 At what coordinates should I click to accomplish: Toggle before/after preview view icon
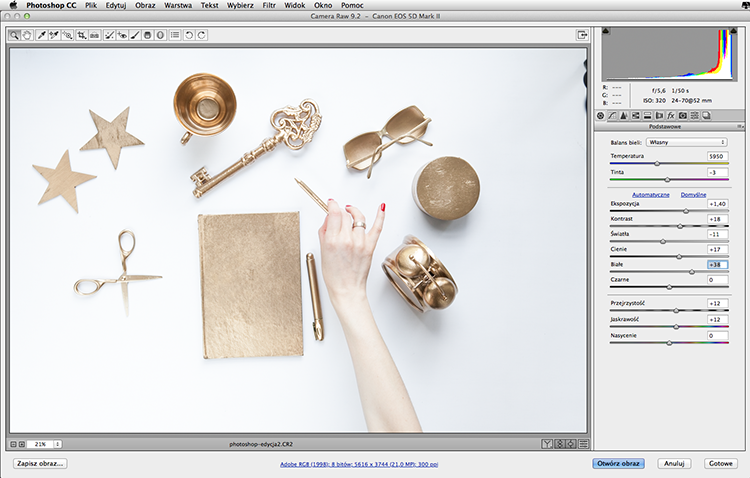tap(547, 444)
